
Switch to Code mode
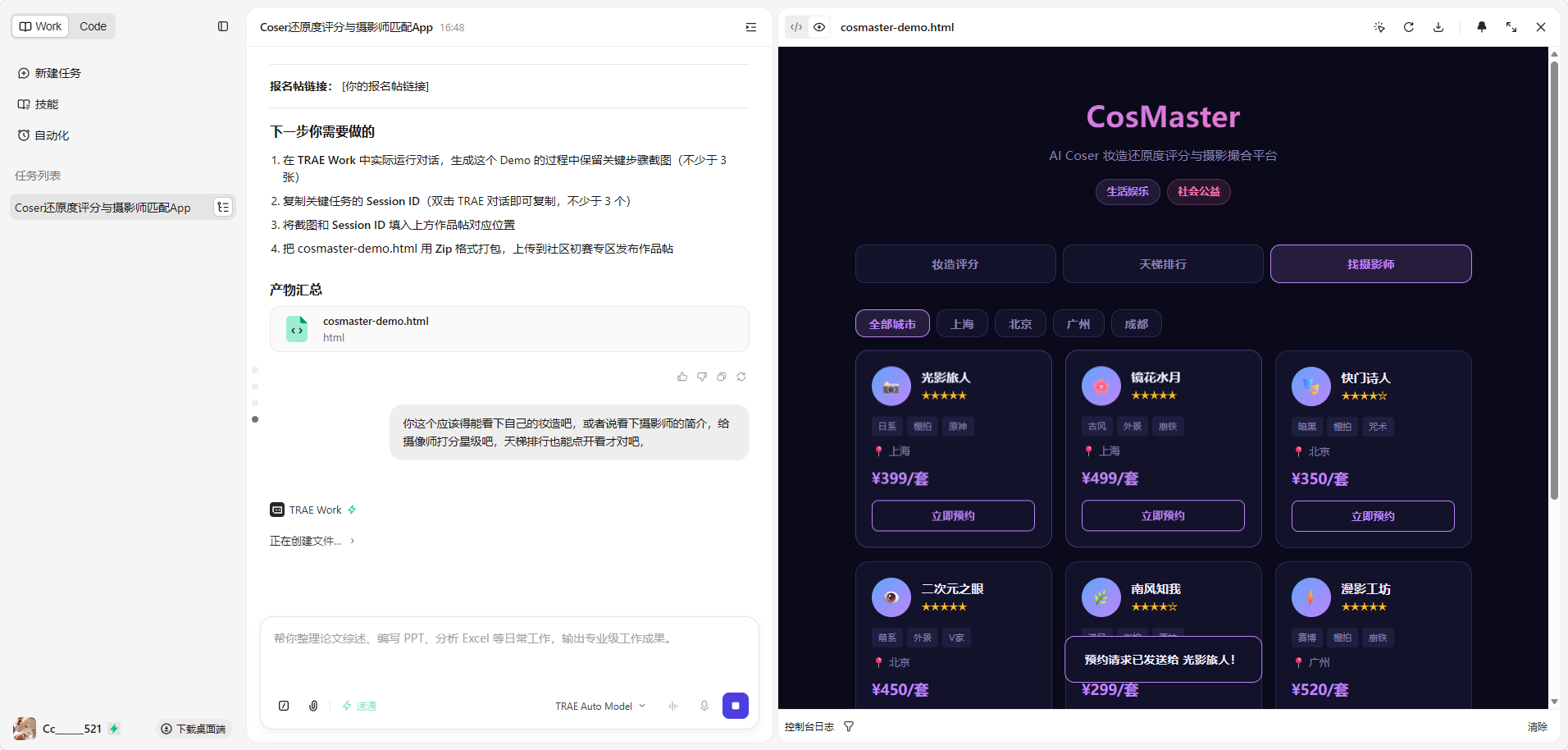(93, 26)
